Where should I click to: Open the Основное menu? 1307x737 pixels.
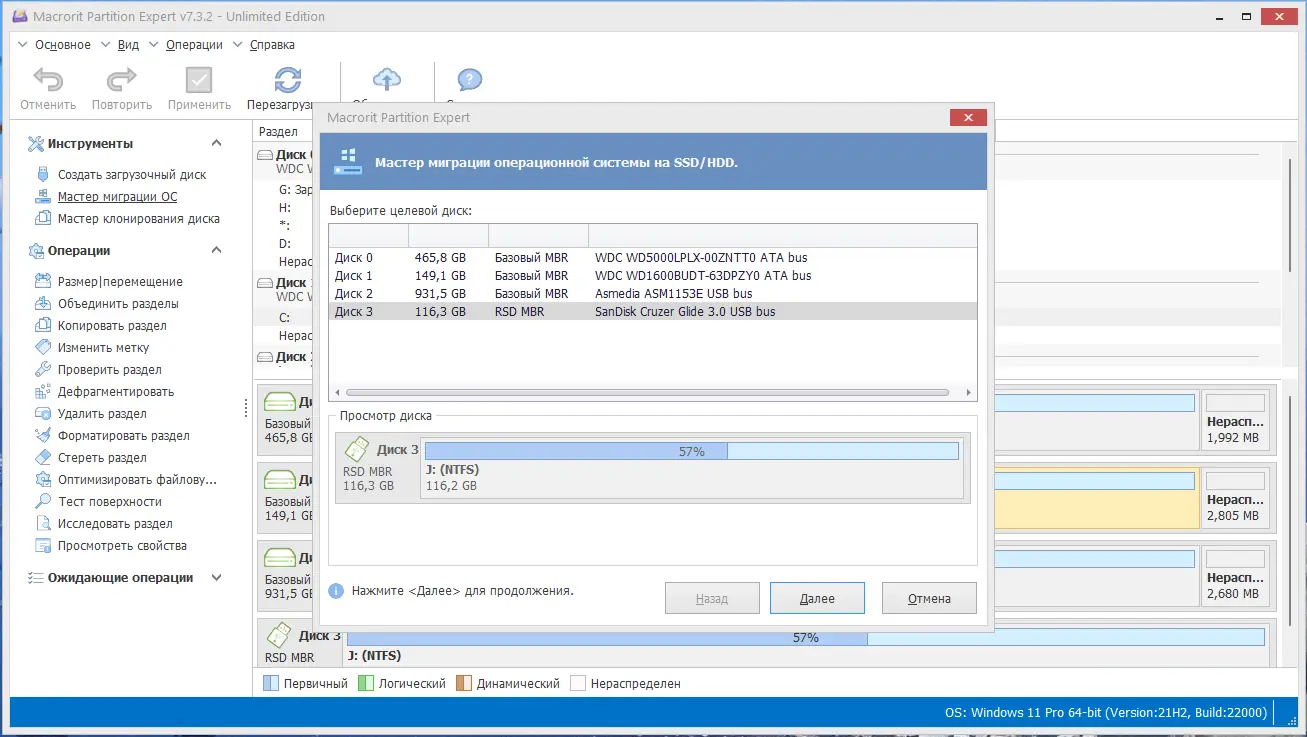[x=62, y=44]
